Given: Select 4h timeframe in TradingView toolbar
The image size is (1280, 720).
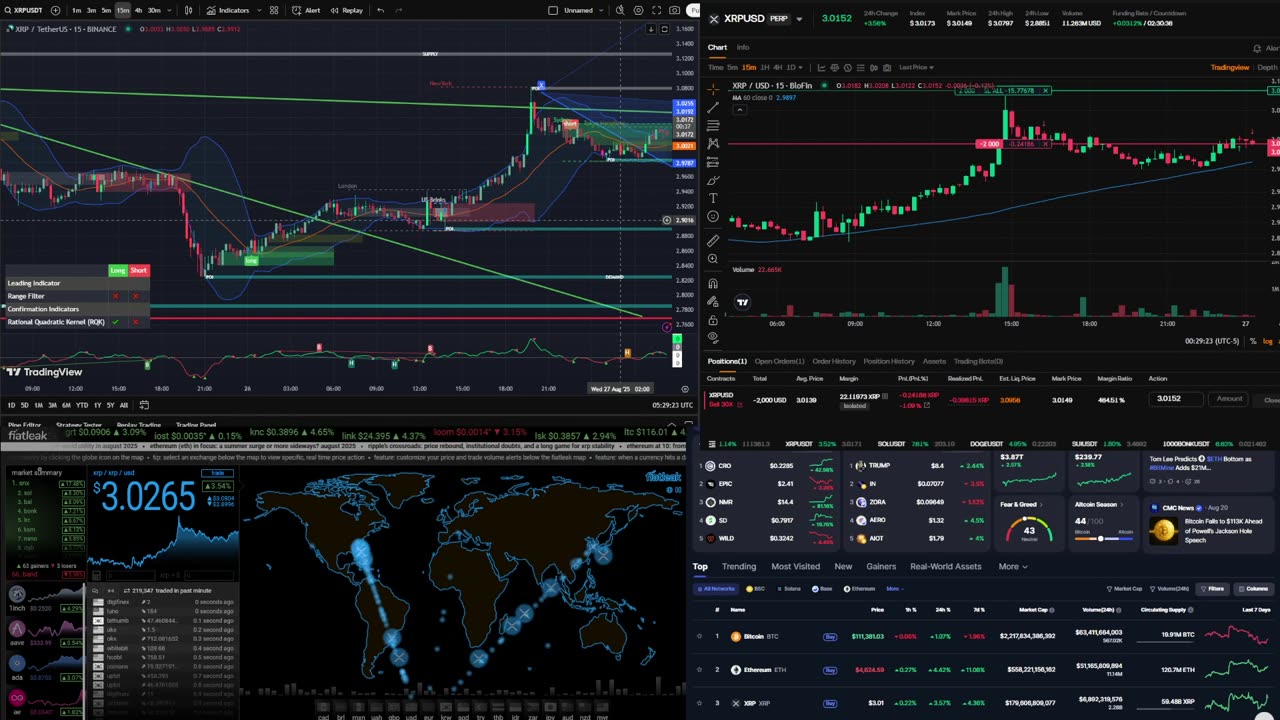Looking at the screenshot, I should click(x=138, y=10).
